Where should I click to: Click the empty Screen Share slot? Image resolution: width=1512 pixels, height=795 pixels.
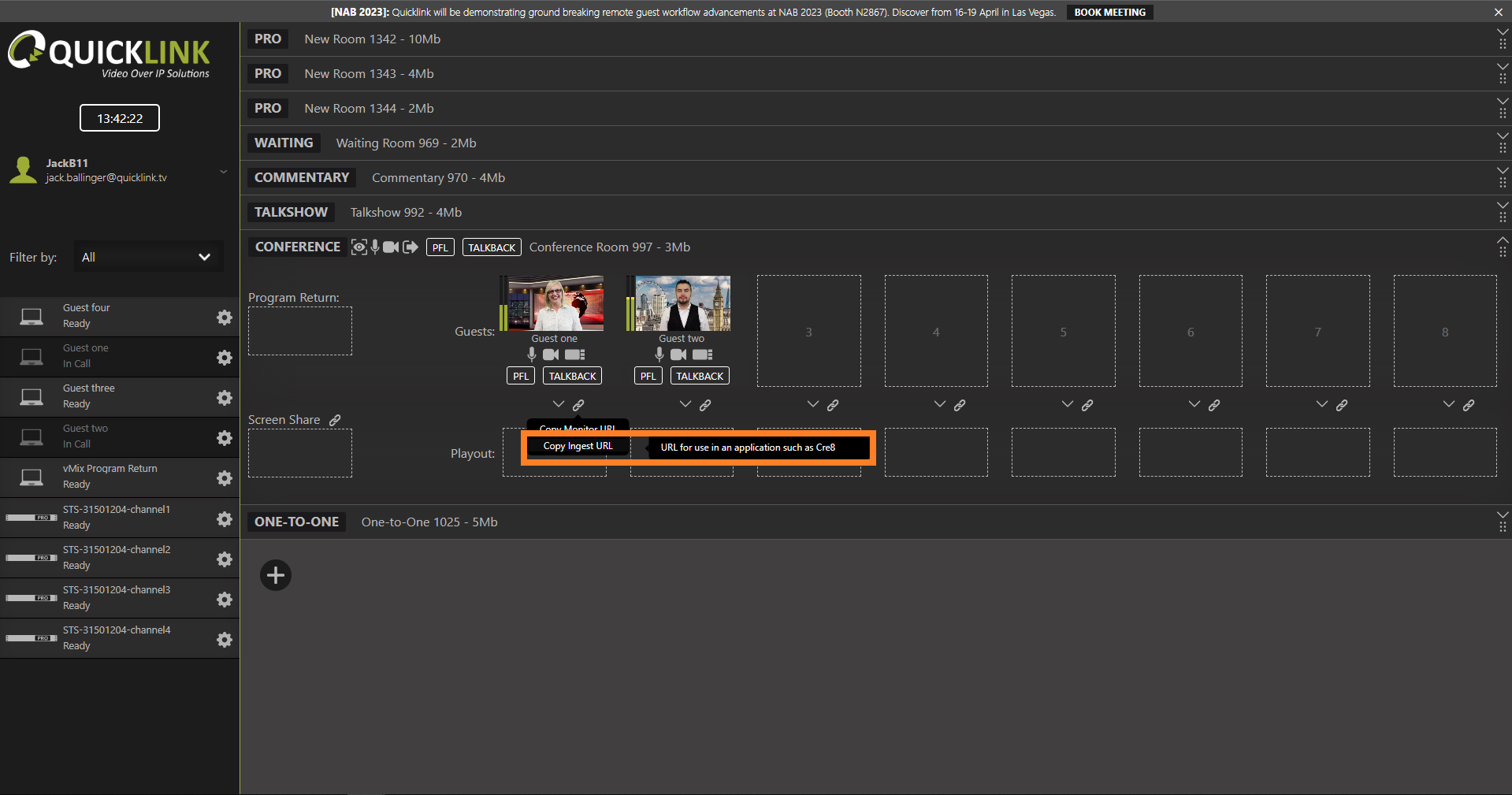pyautogui.click(x=300, y=453)
